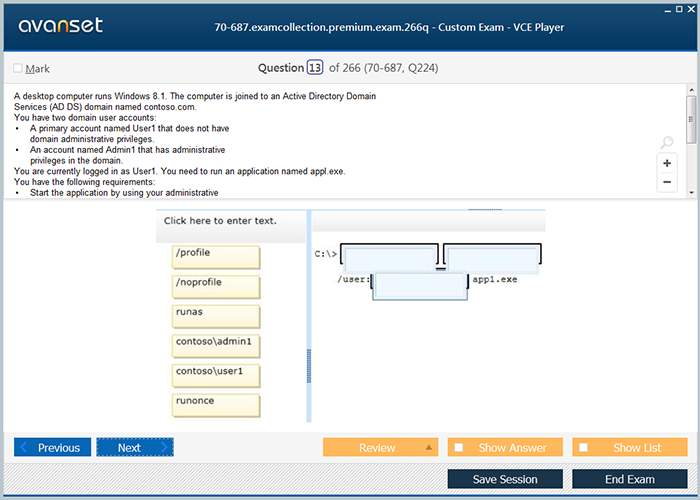The image size is (700, 500).
Task: Select the /profile answer tile
Action: coord(216,257)
